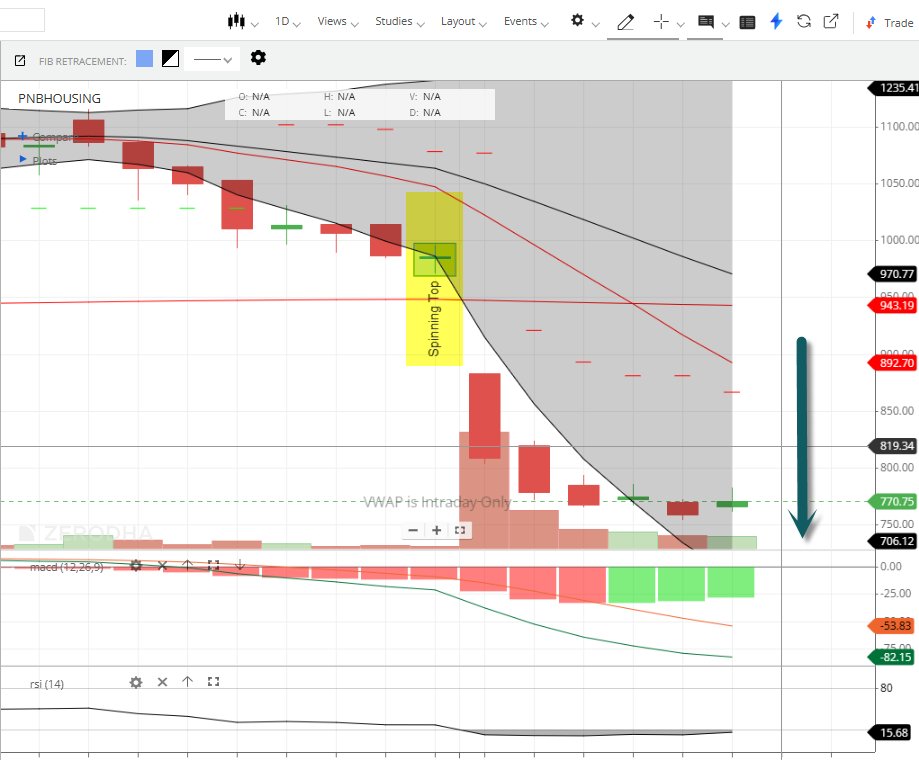The image size is (919, 760).
Task: Collapse the macd pane with the up arrow
Action: pyautogui.click(x=187, y=566)
